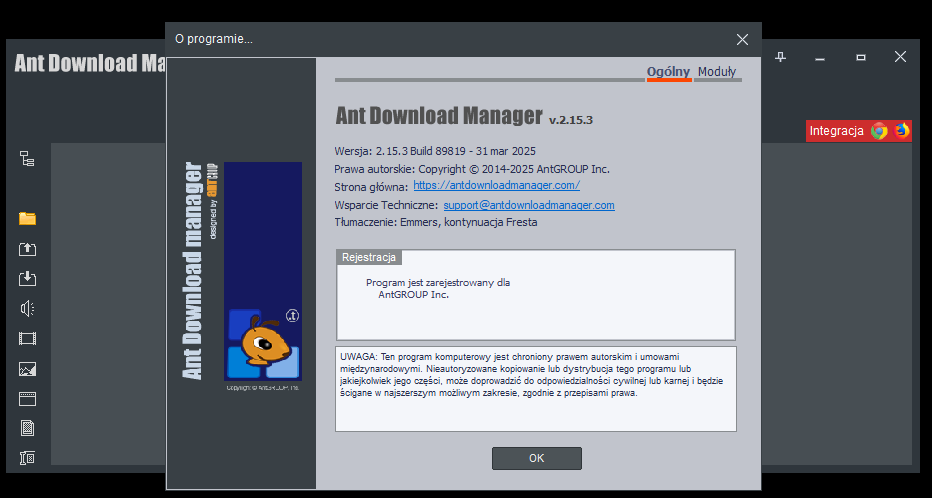Switch to the Ogólny tab
This screenshot has width=932, height=498.
point(668,72)
